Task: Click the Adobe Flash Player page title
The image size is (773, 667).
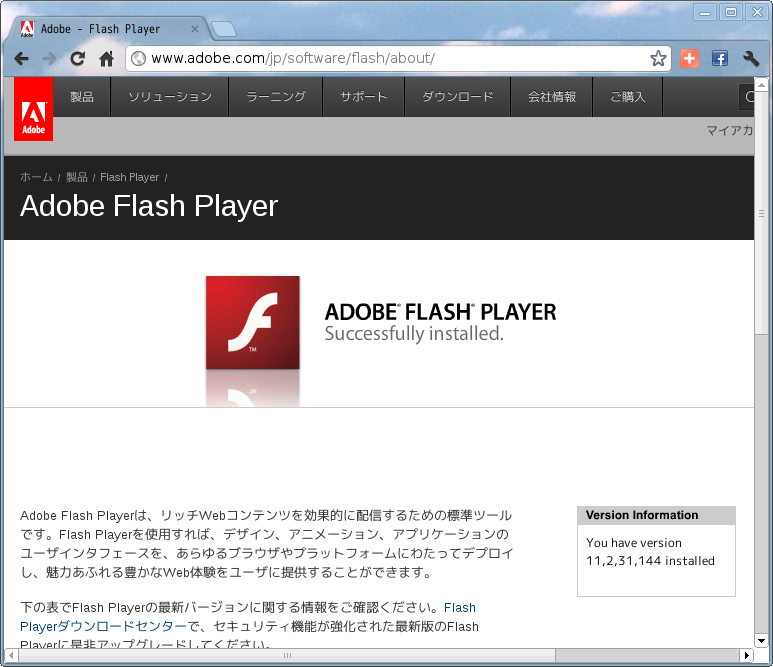Action: tap(149, 206)
